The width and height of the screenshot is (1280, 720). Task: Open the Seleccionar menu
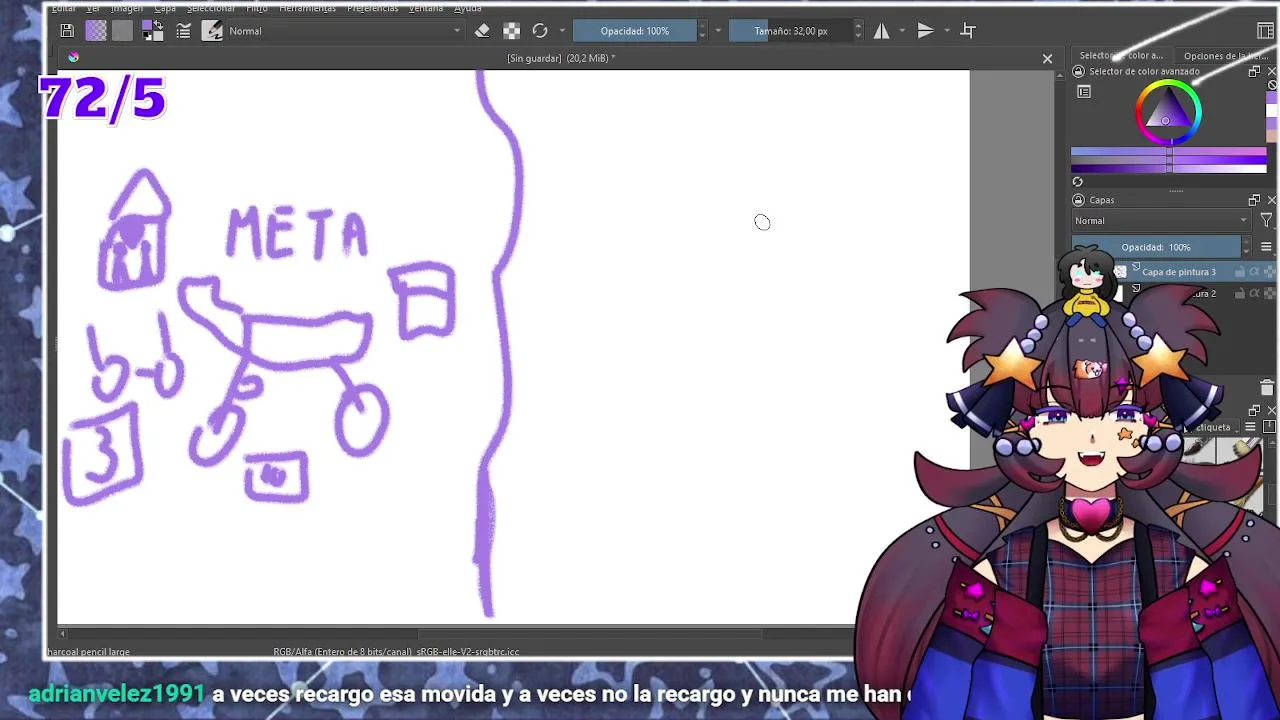click(211, 8)
